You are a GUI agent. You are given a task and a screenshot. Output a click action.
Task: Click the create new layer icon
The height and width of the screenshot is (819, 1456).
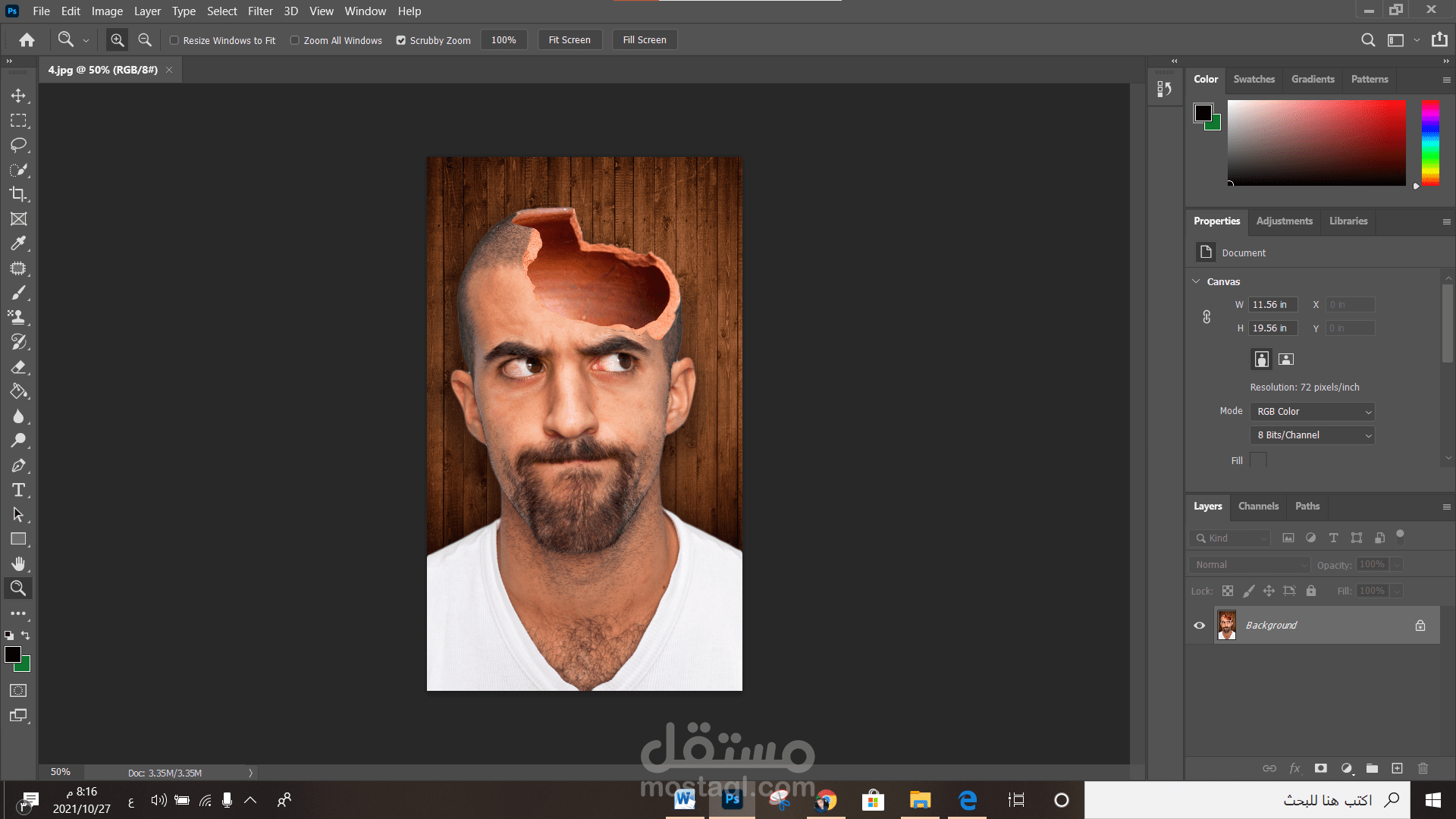[1397, 768]
